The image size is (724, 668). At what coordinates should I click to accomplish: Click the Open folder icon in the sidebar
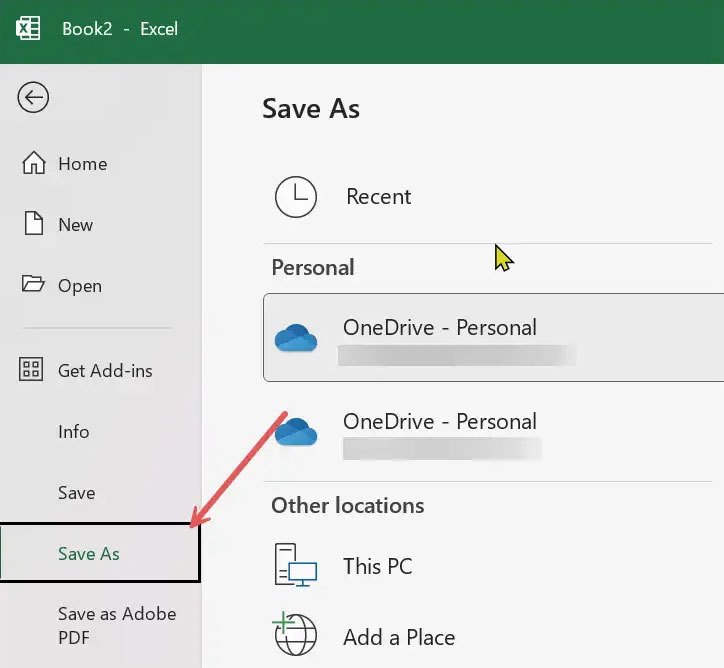(33, 286)
